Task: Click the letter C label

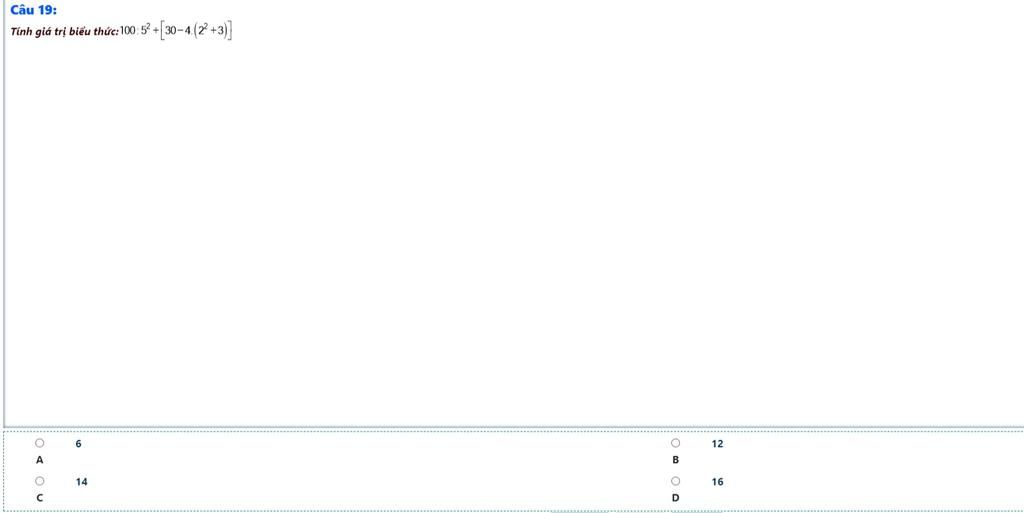Action: 40,497
